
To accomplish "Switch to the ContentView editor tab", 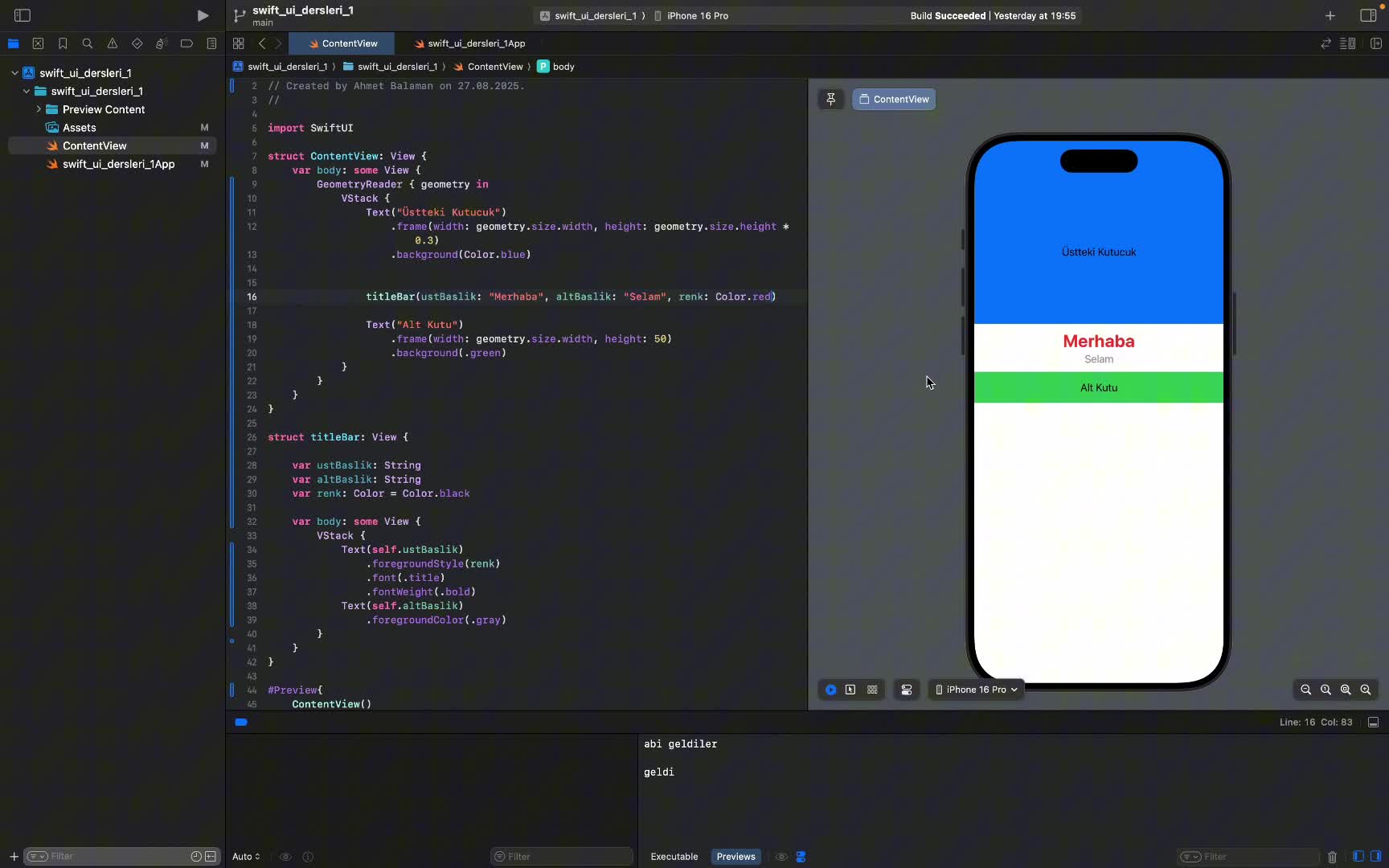I will tap(342, 43).
